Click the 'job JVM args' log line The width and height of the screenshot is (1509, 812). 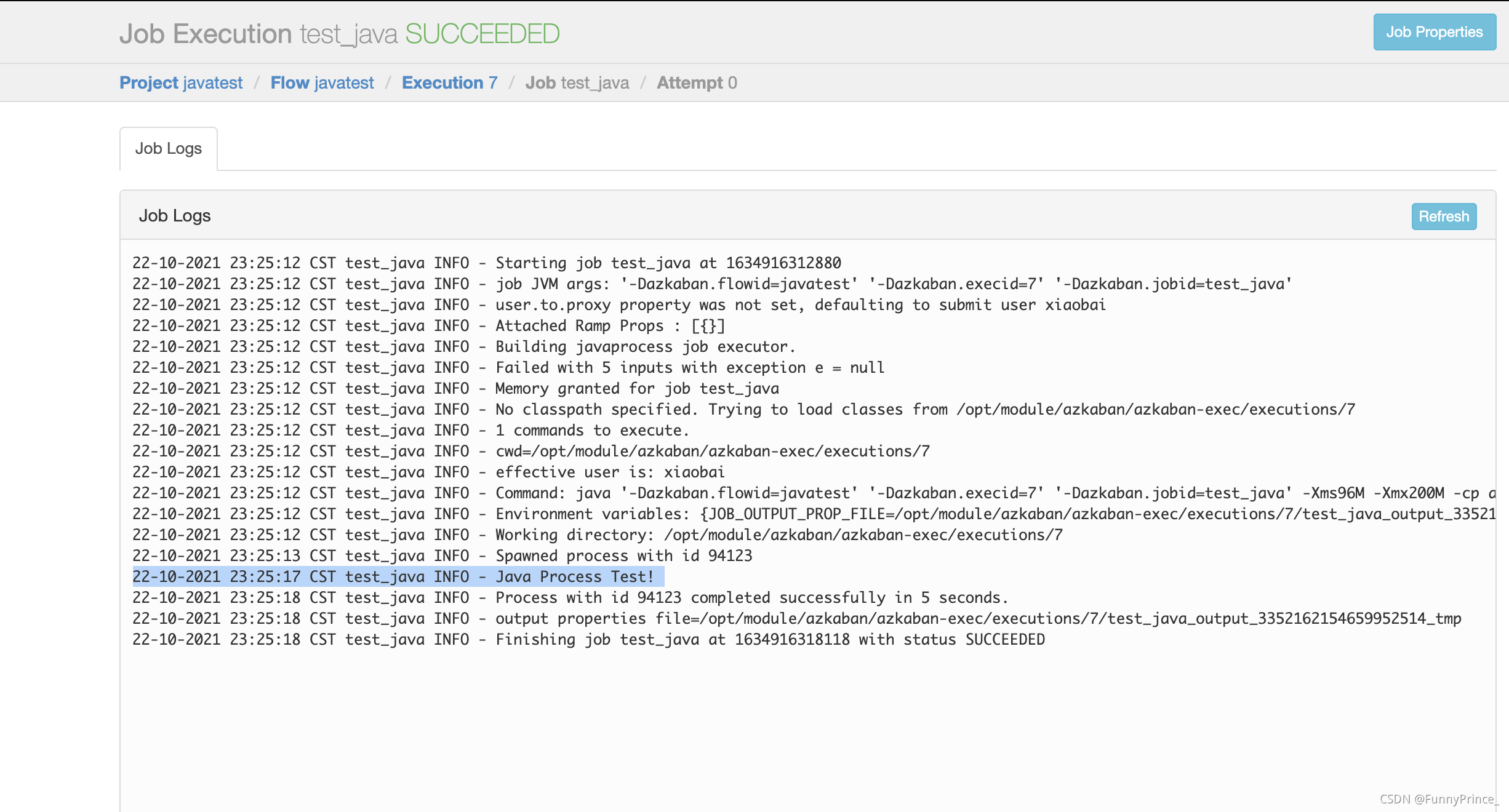click(712, 284)
